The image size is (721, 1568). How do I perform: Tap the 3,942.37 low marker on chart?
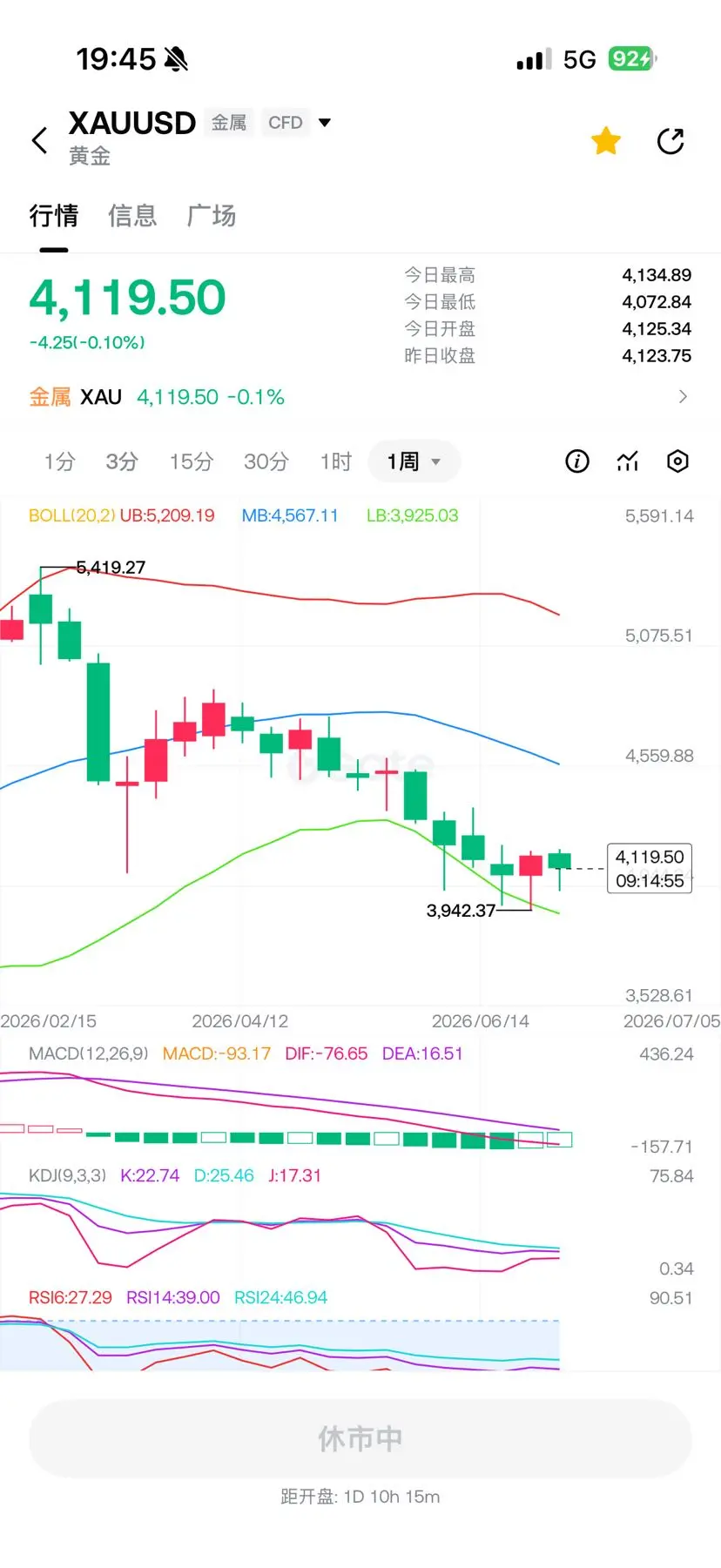461,911
